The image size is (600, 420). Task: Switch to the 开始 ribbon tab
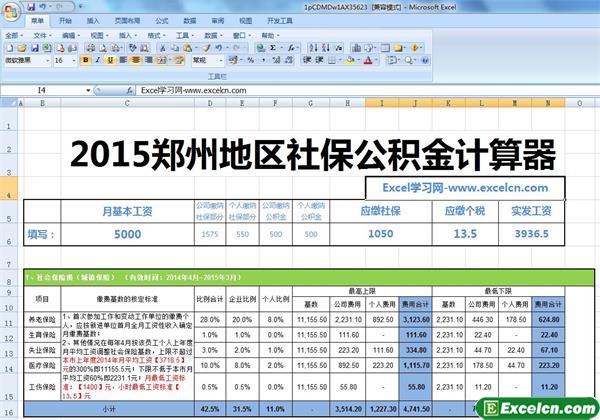(65, 21)
